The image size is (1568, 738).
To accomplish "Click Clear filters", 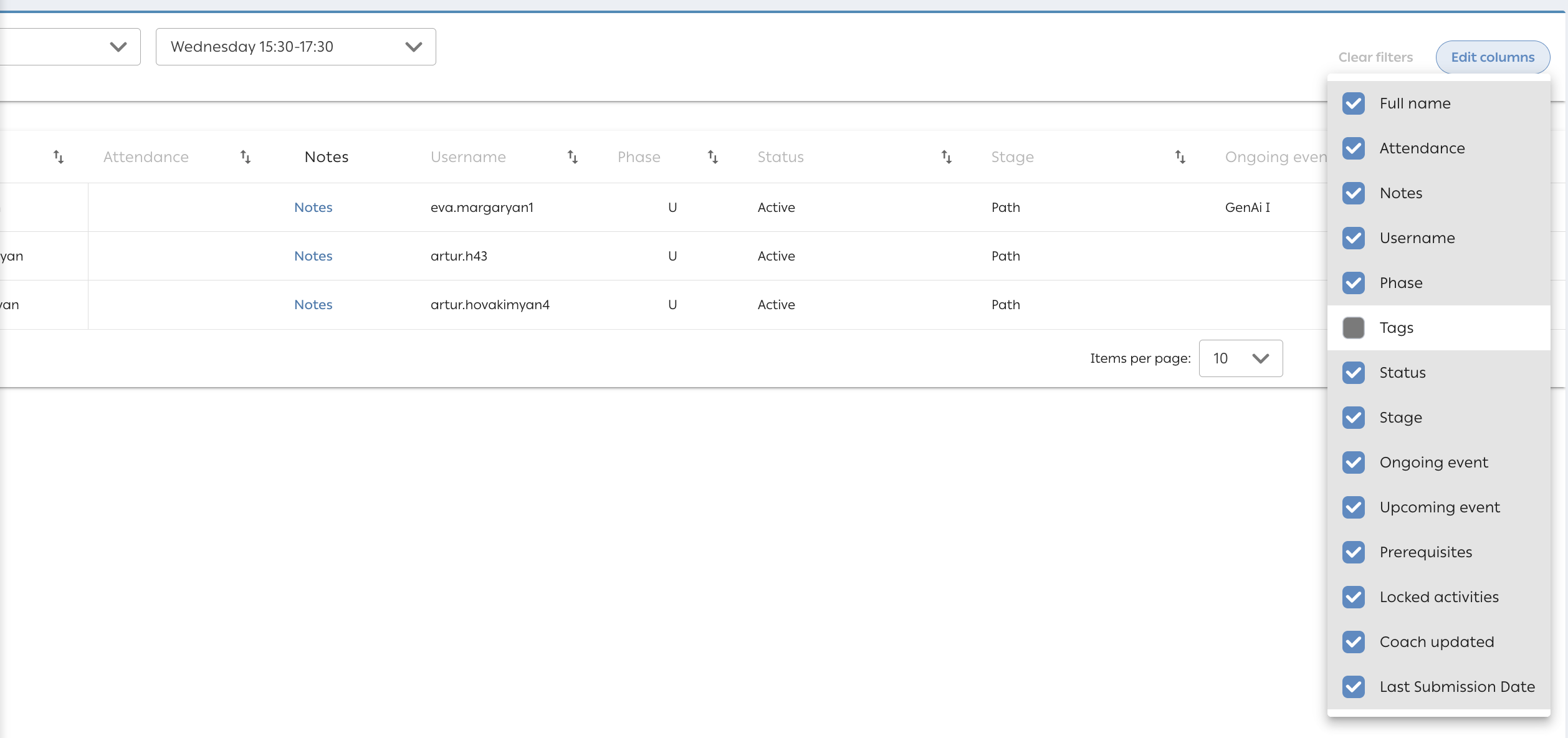I will [1375, 57].
